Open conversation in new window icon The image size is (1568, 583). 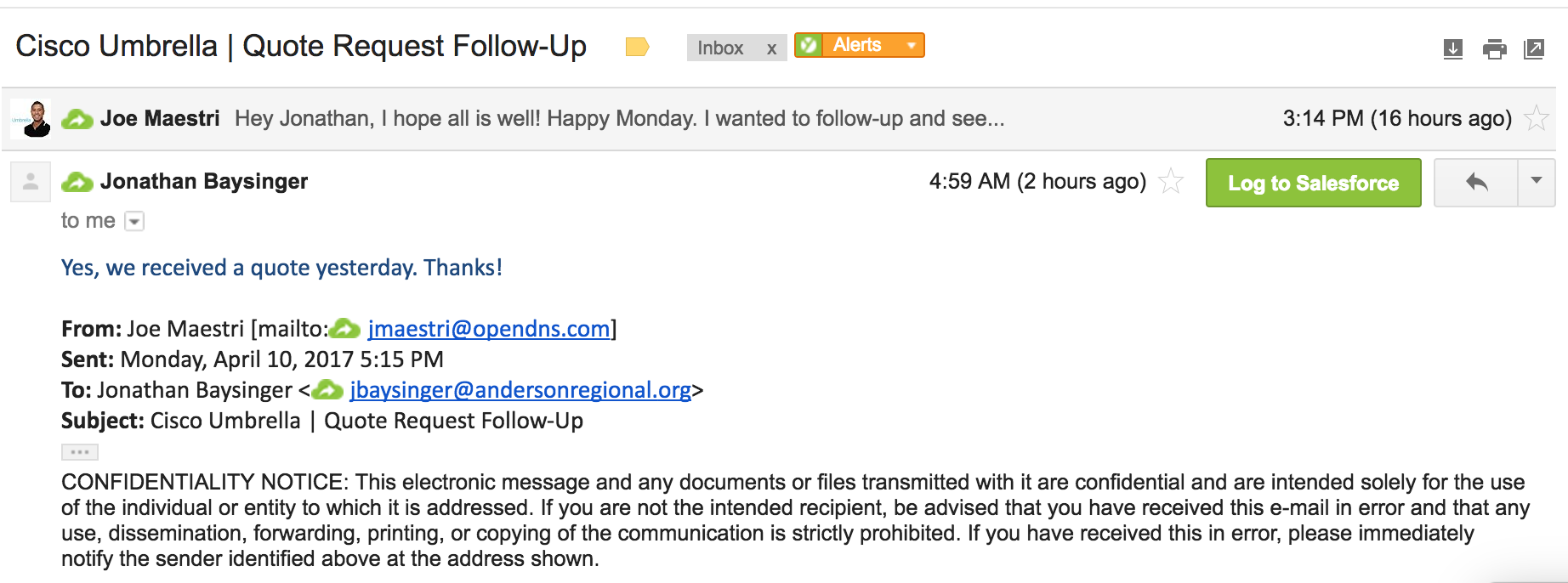click(x=1534, y=49)
